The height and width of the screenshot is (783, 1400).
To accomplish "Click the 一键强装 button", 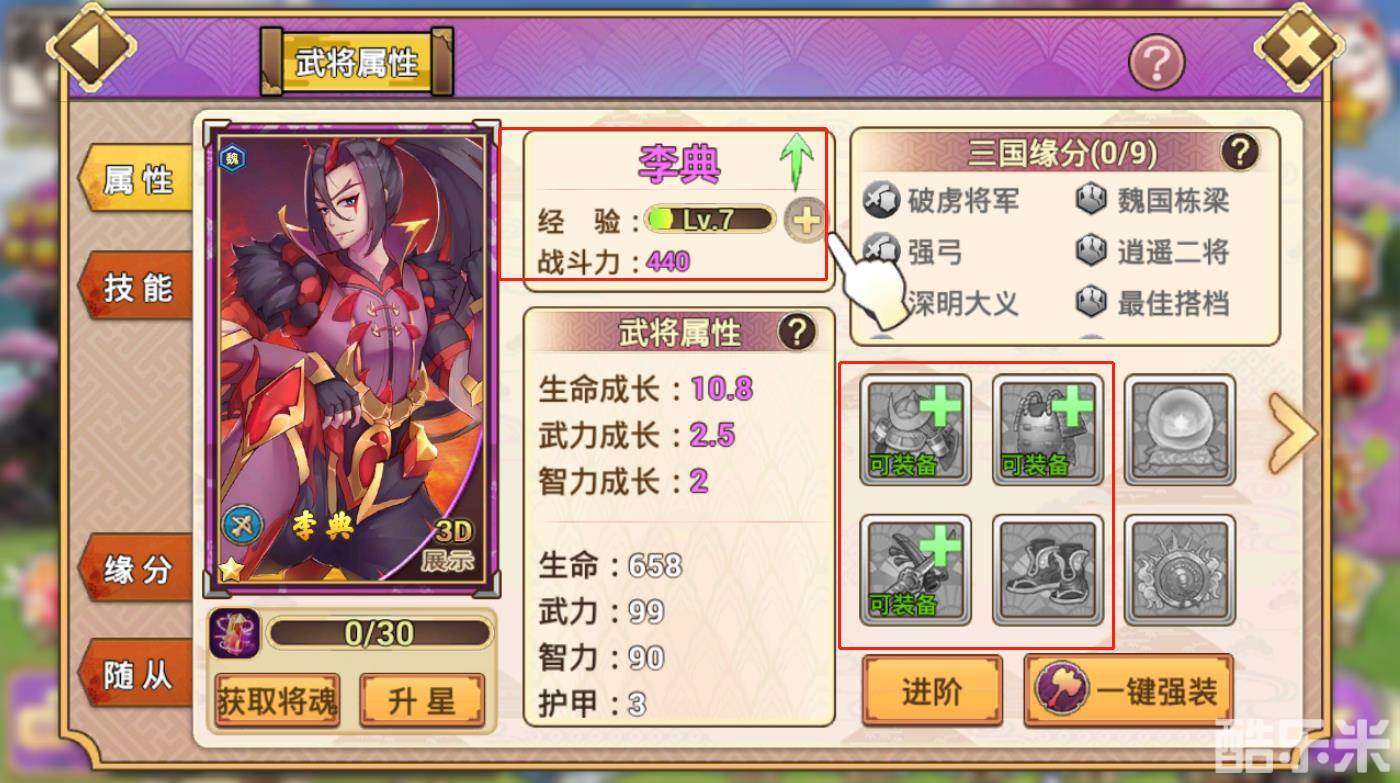I will [x=1129, y=691].
